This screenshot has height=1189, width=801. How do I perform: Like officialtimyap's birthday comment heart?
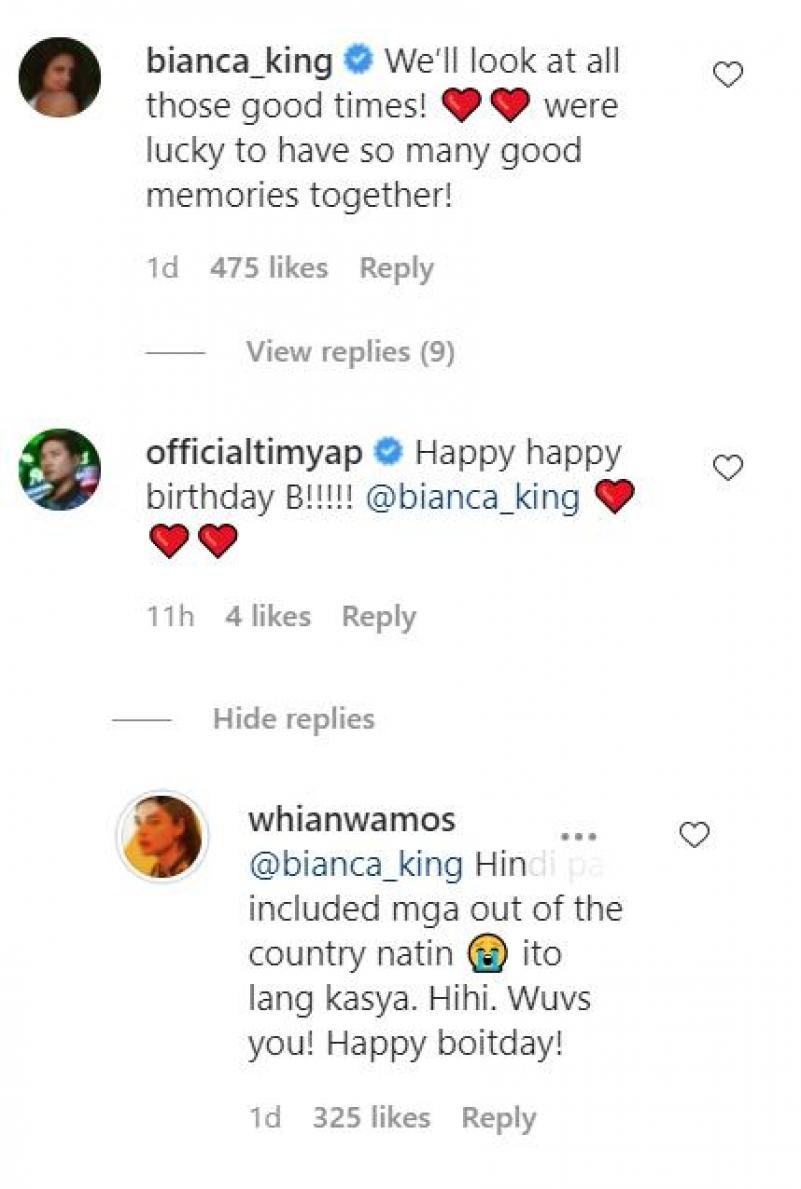(730, 467)
